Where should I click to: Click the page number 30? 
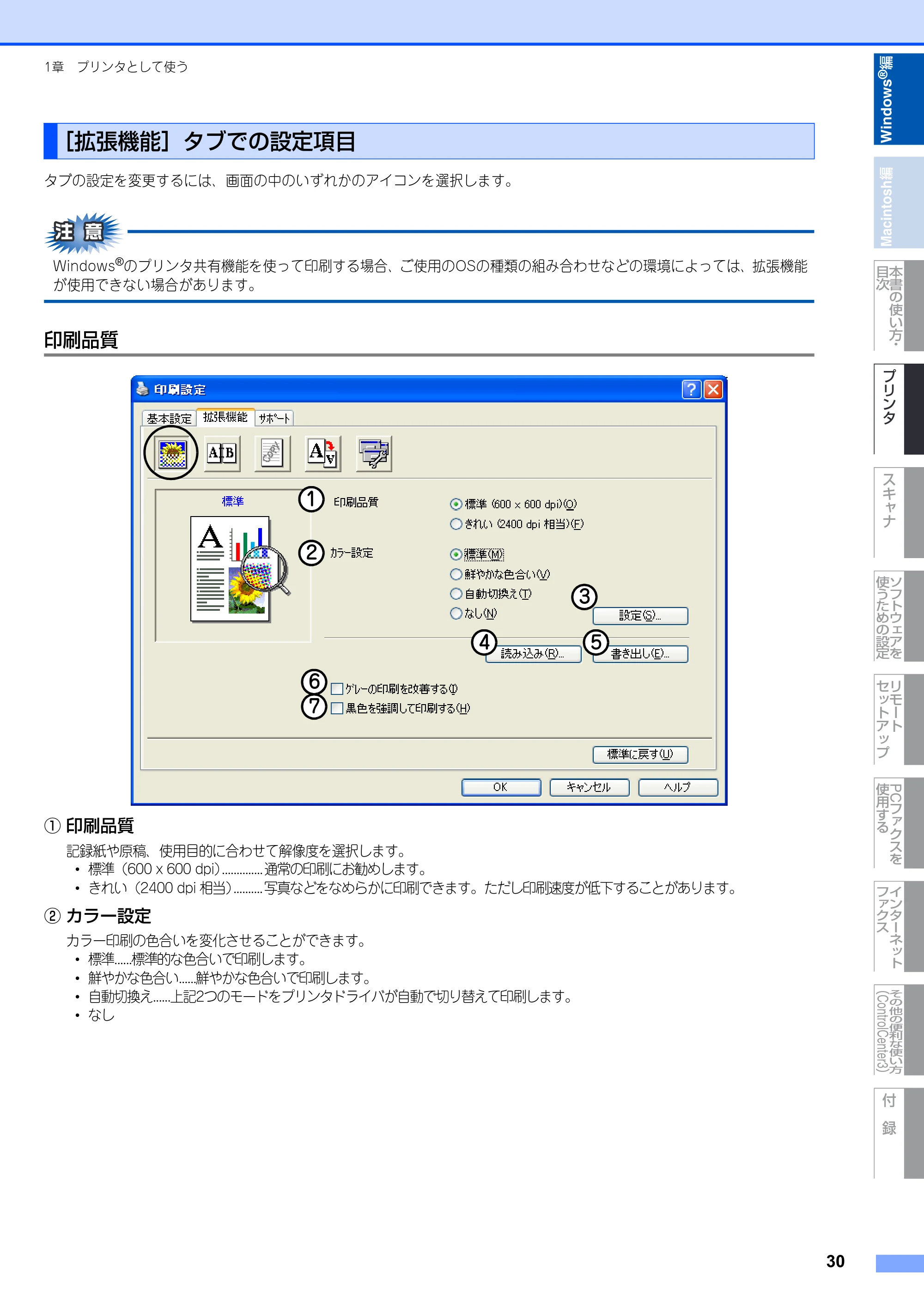(835, 1261)
